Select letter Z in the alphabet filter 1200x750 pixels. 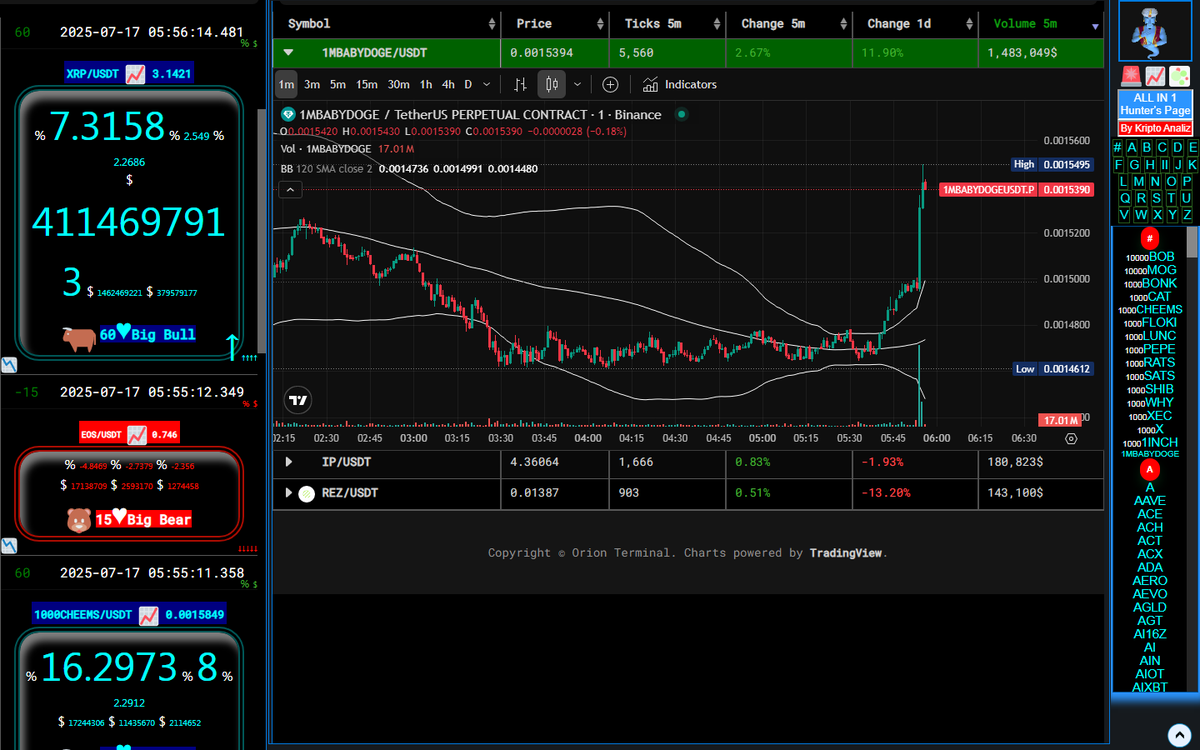pos(1187,215)
